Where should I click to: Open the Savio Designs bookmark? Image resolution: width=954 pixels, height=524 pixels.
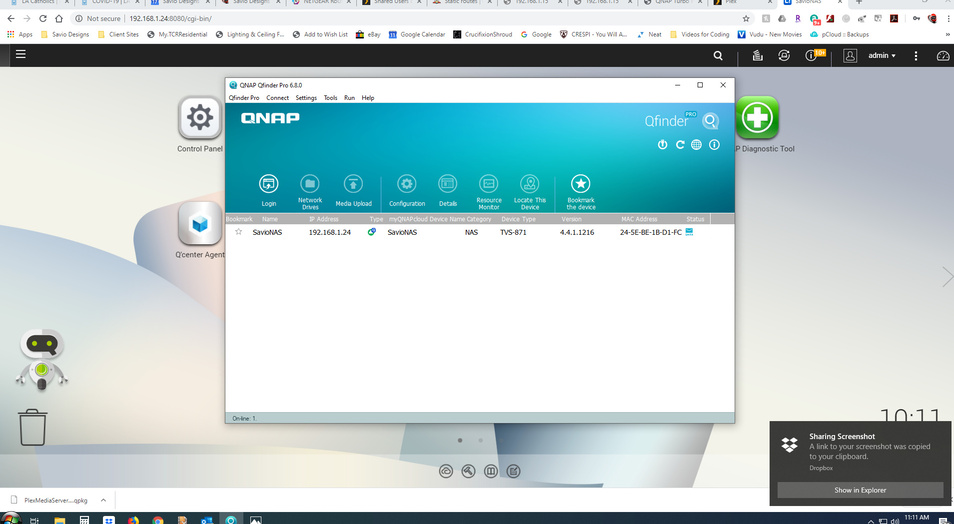coord(64,35)
